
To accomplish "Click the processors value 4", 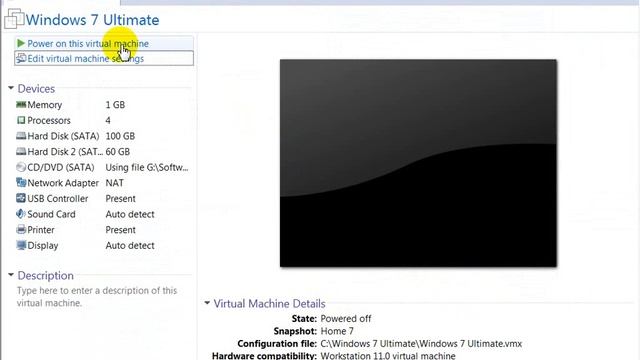I will pyautogui.click(x=108, y=120).
